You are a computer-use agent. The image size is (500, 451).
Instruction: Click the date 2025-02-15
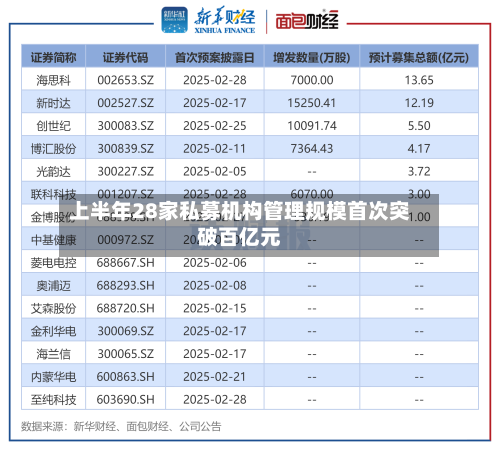point(215,309)
